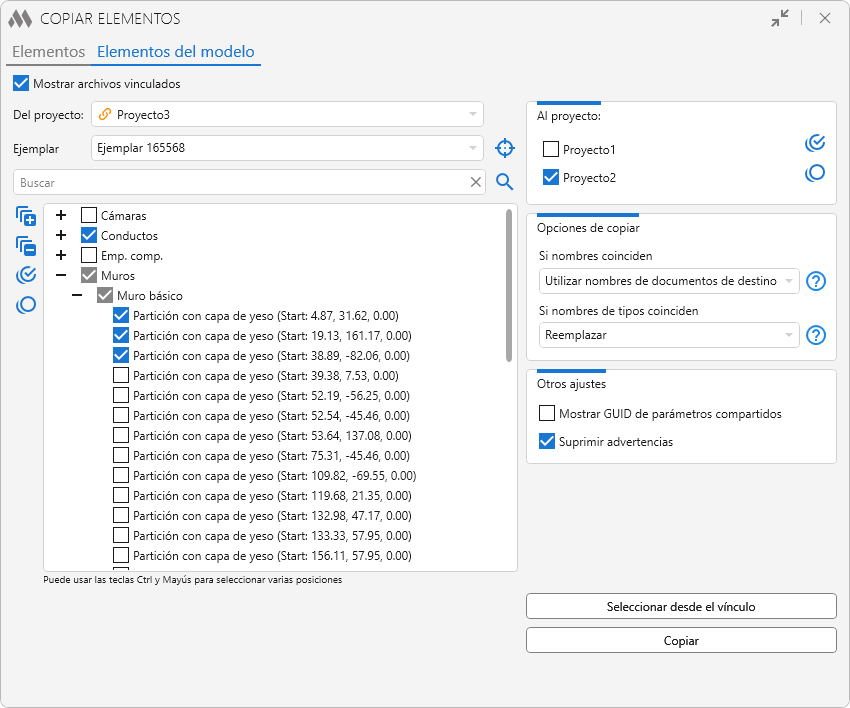850x708 pixels.
Task: Collapse the Muros tree node
Action: pos(61,275)
